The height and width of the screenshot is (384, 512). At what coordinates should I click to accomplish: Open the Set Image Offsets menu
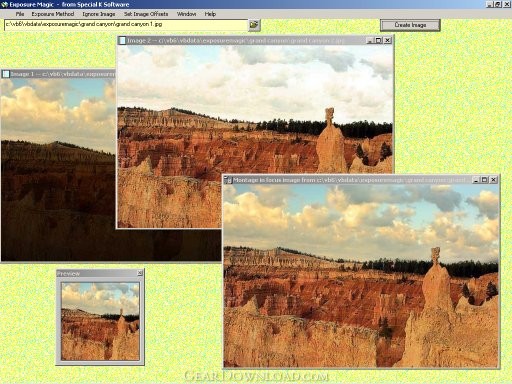click(x=146, y=14)
